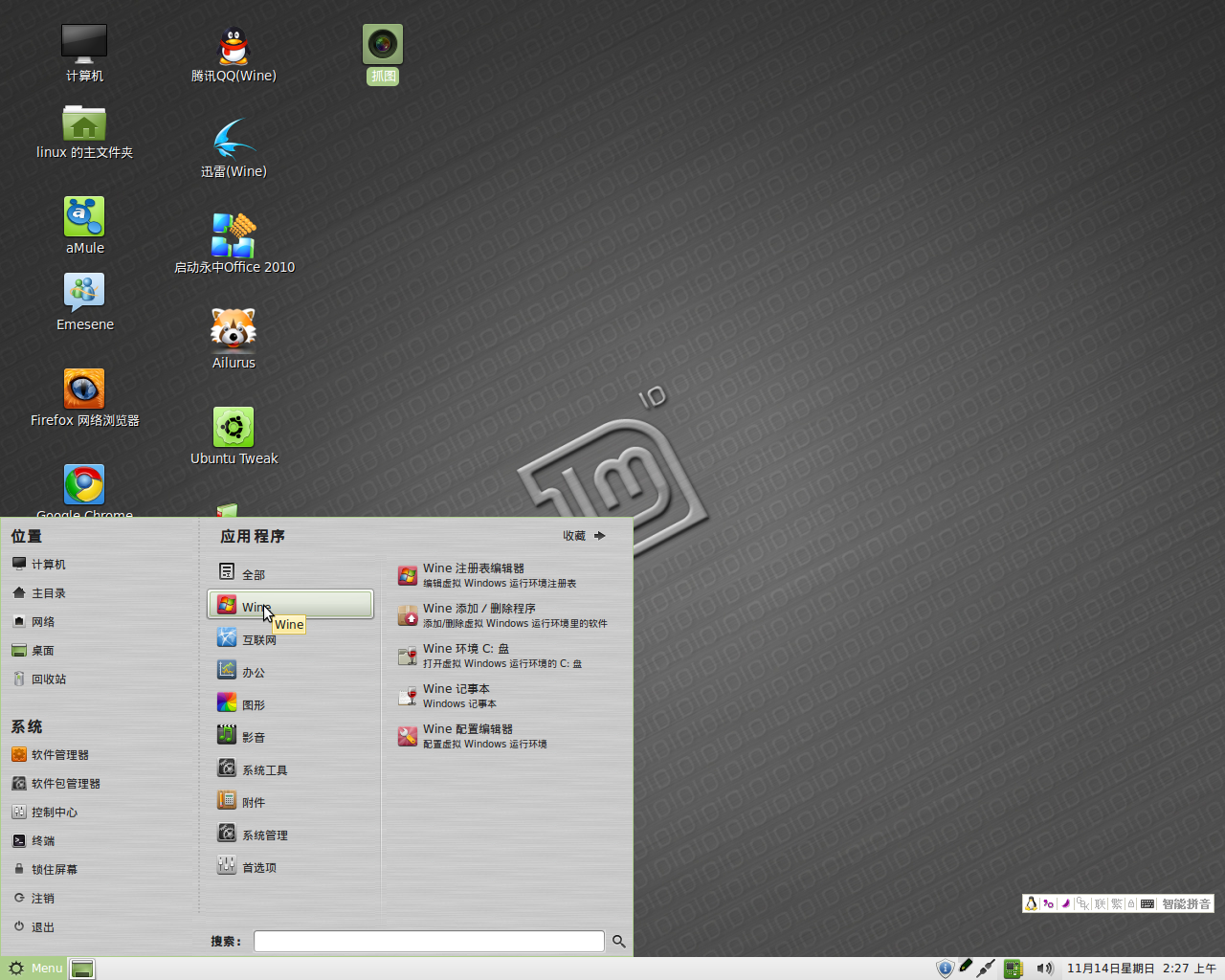Screen dimensions: 1225x980
Task: Click the shield update manager tray icon
Action: click(x=945, y=969)
